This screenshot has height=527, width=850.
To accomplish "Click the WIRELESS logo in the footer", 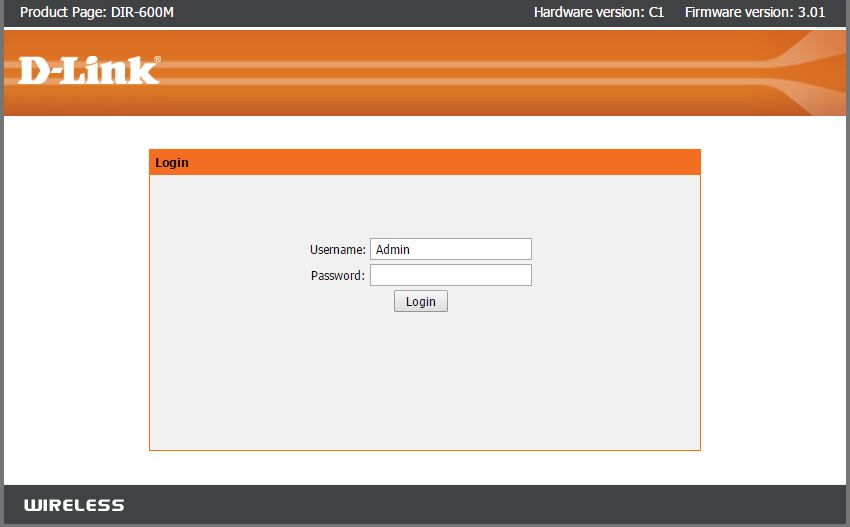I will click(x=74, y=505).
